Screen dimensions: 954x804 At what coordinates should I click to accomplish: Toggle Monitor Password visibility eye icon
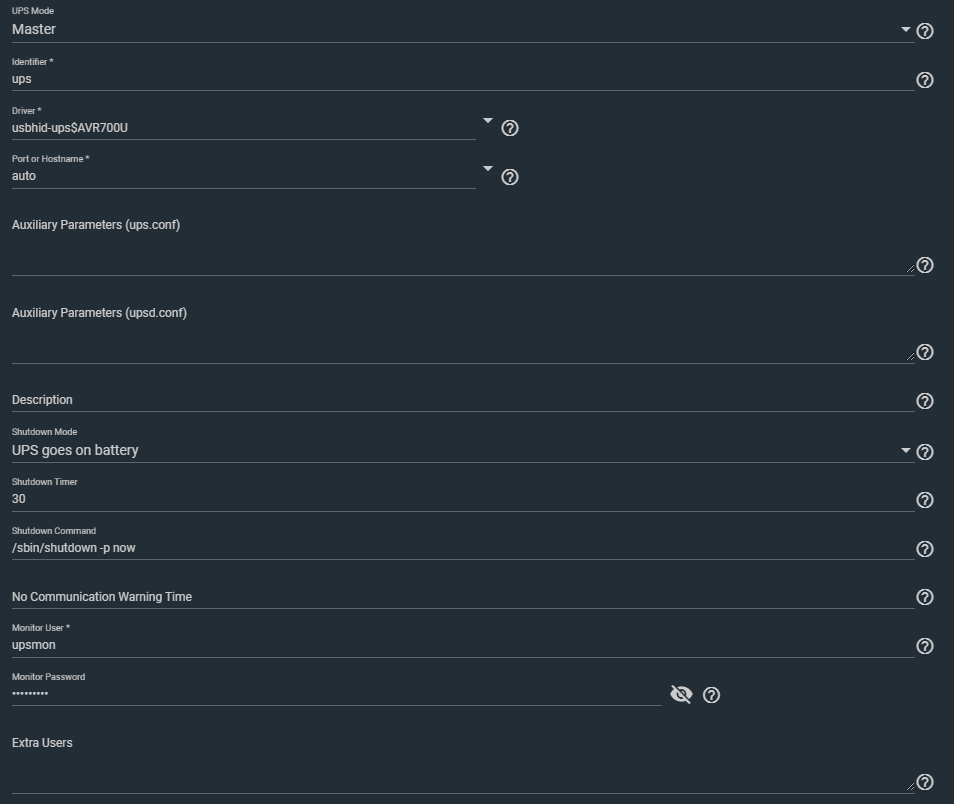pyautogui.click(x=681, y=694)
